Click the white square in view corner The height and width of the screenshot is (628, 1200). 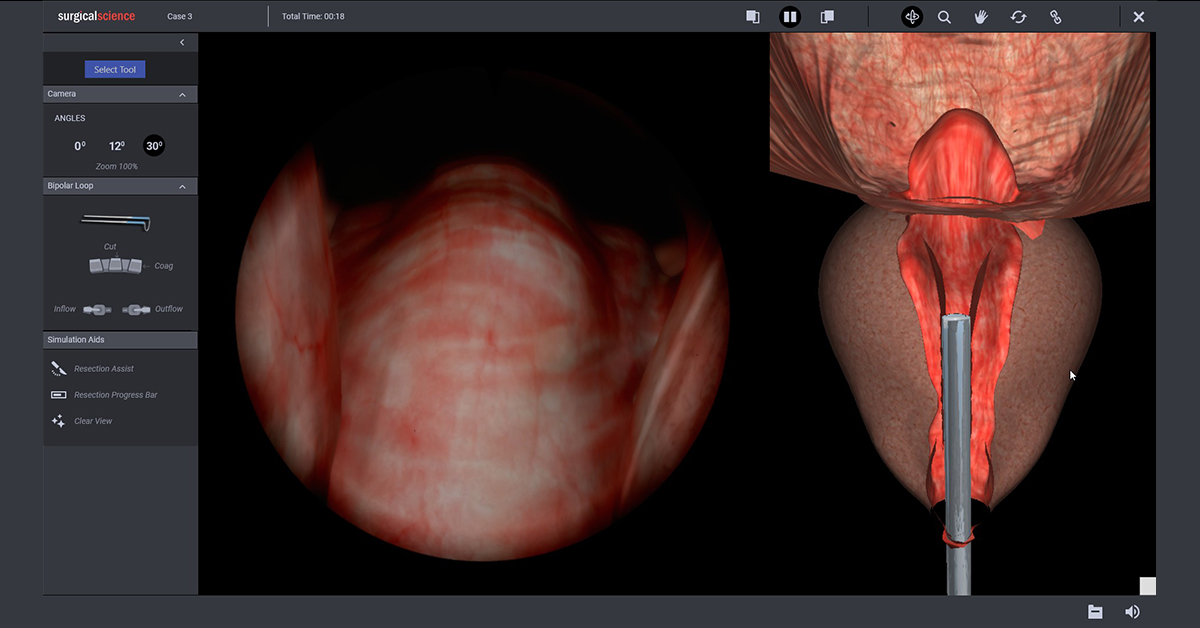[x=1147, y=586]
